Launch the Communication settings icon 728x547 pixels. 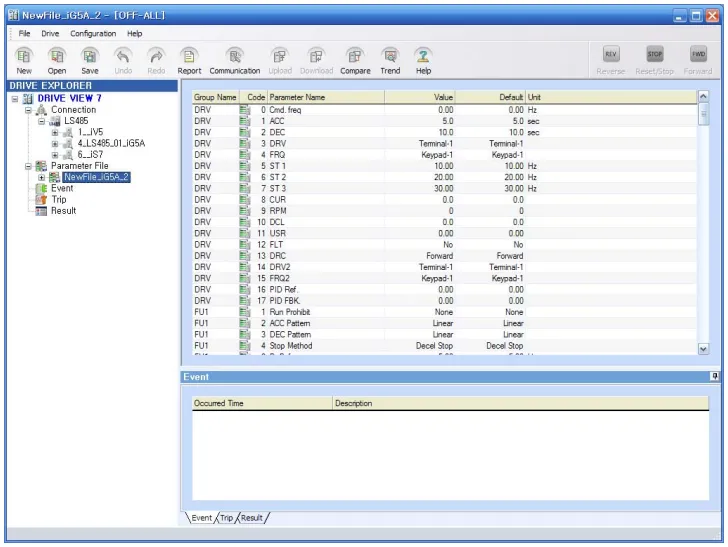[x=234, y=57]
